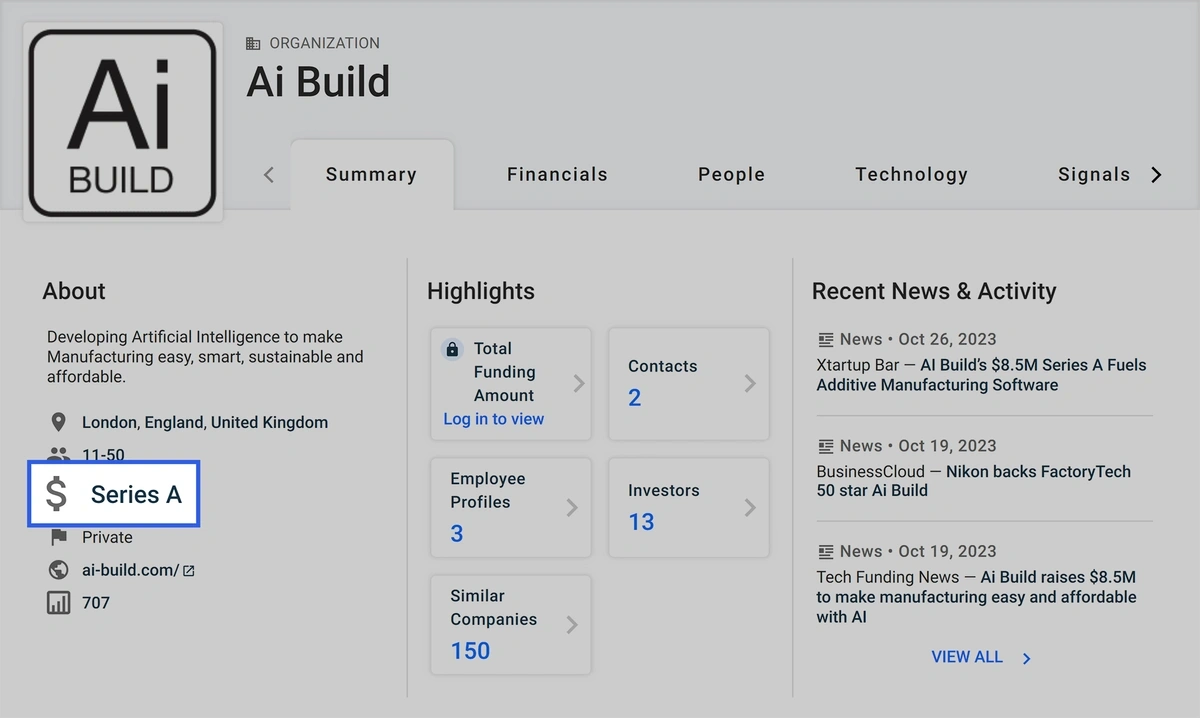Visit the ai-build.com website link
Screen dimensions: 1200x718
pos(130,570)
